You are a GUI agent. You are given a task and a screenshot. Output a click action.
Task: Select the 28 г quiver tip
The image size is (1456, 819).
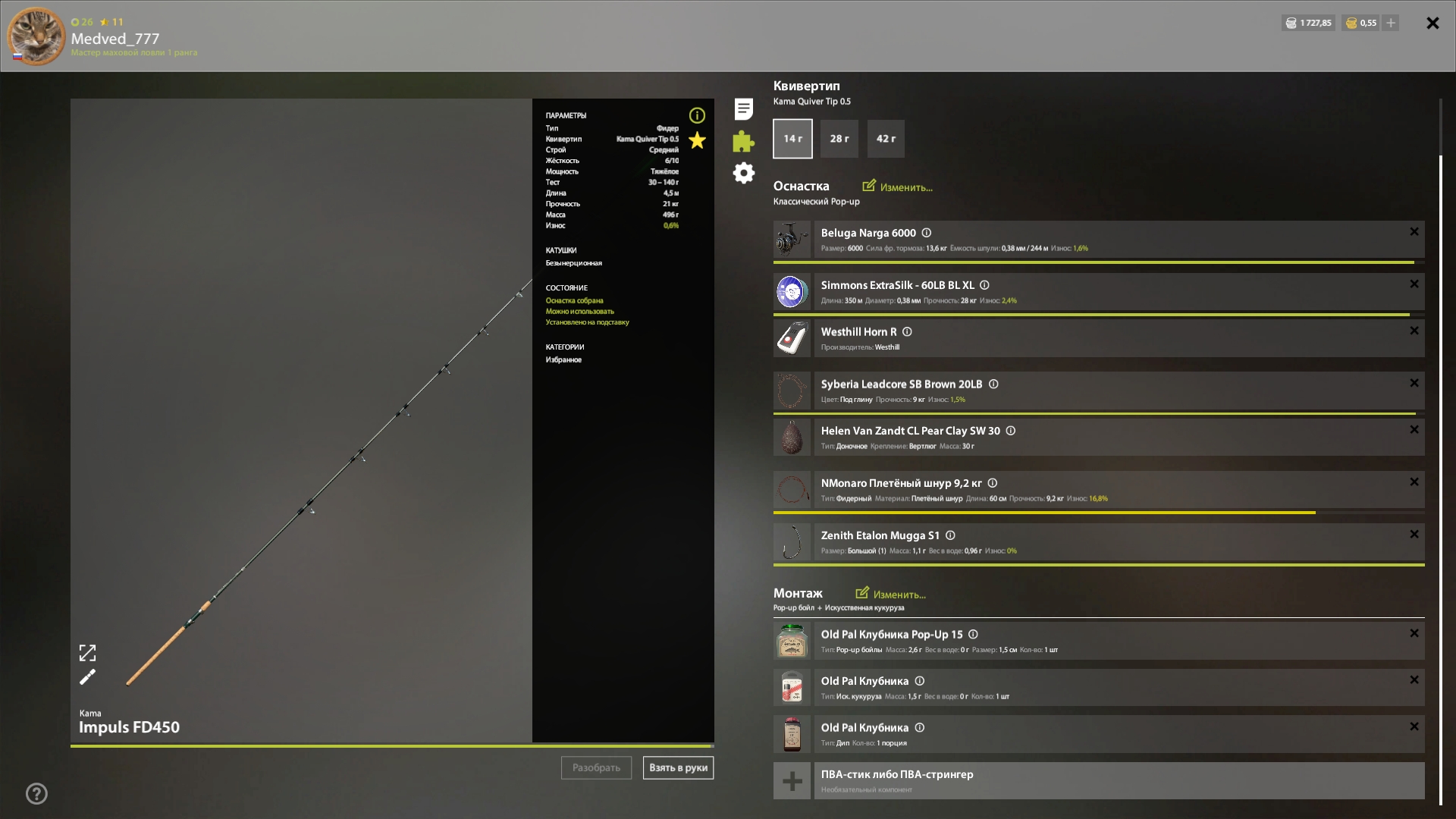[x=839, y=139]
